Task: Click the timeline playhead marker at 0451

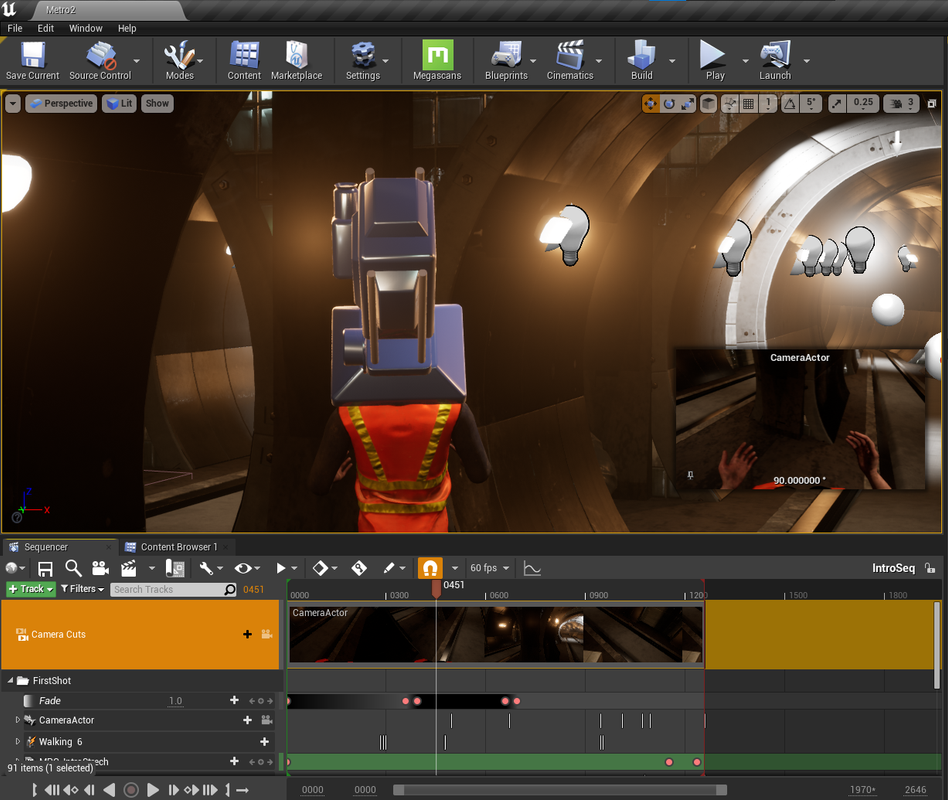Action: coord(436,590)
